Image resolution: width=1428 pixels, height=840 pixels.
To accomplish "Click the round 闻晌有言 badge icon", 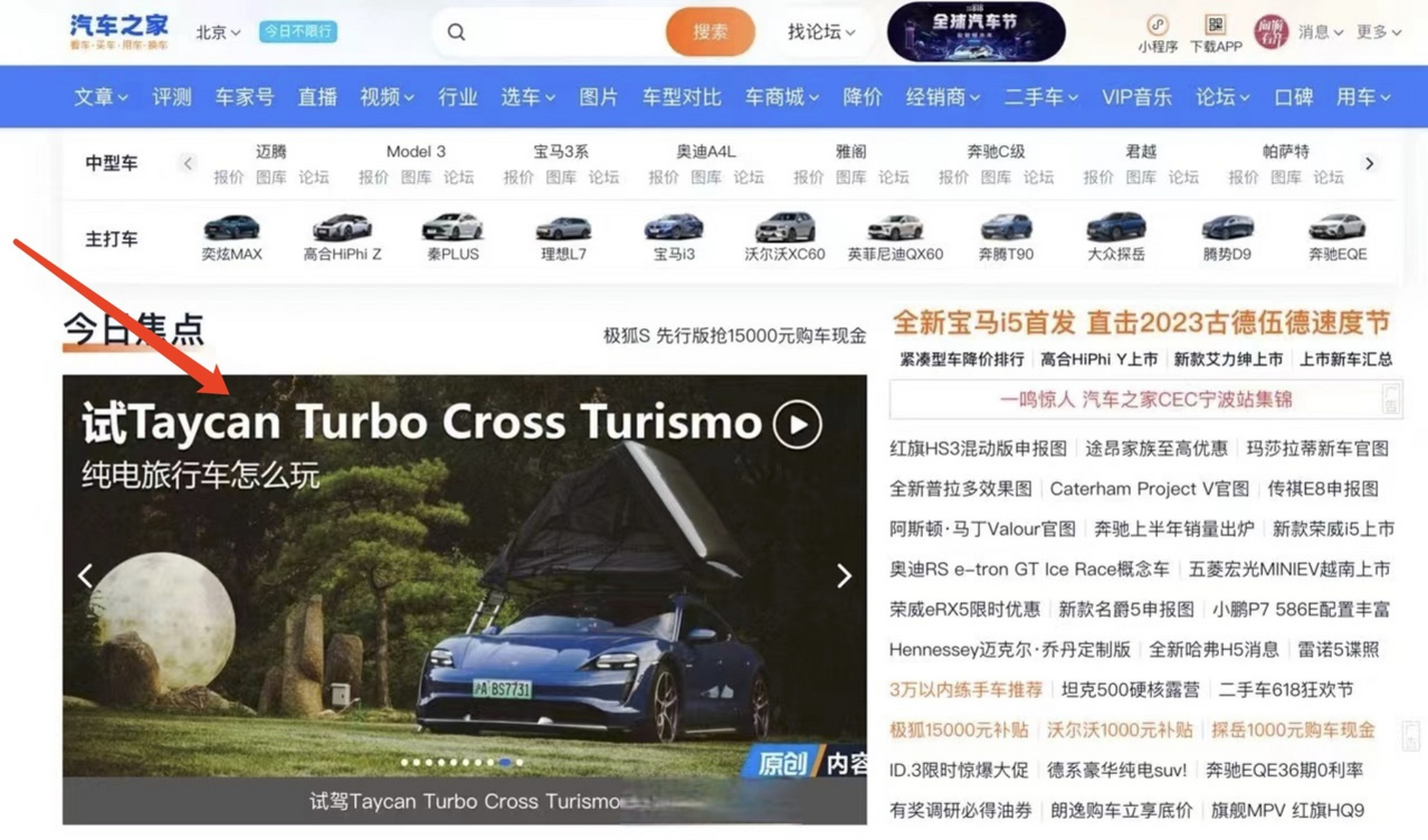I will click(1271, 31).
